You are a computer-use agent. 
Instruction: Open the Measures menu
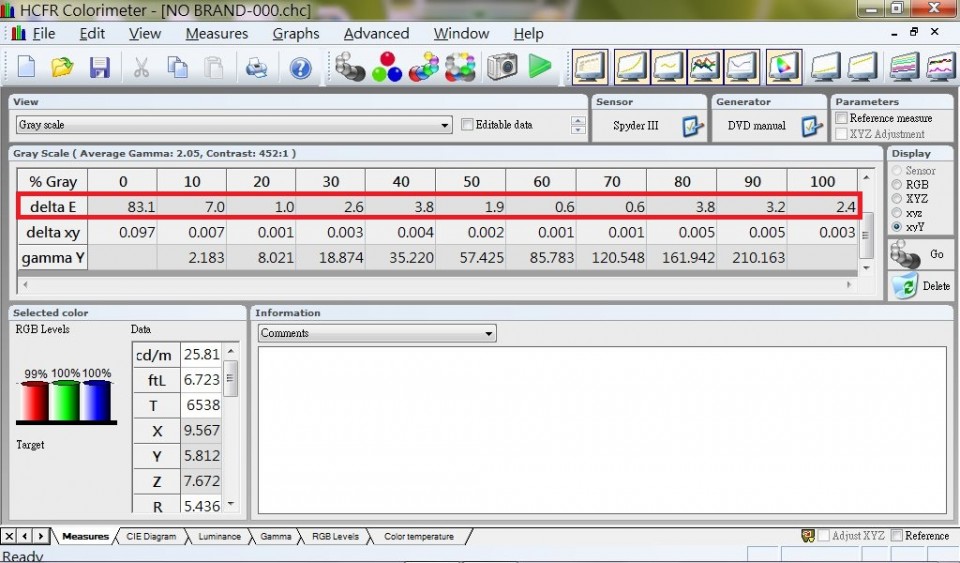[x=216, y=33]
